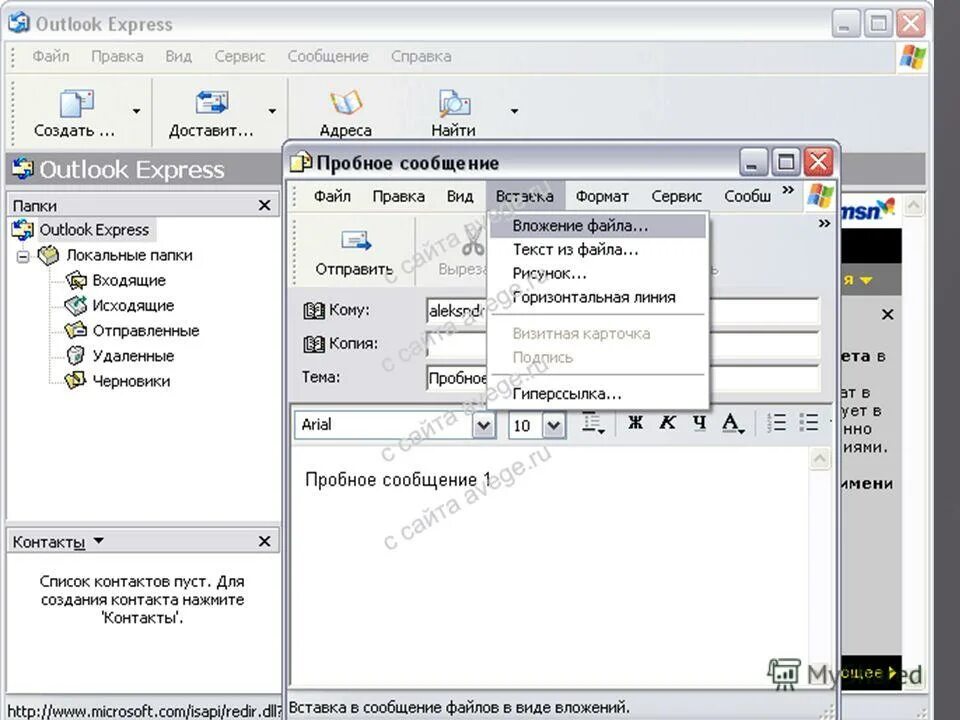
Task: Open the Контакты dropdown menu
Action: tap(99, 541)
